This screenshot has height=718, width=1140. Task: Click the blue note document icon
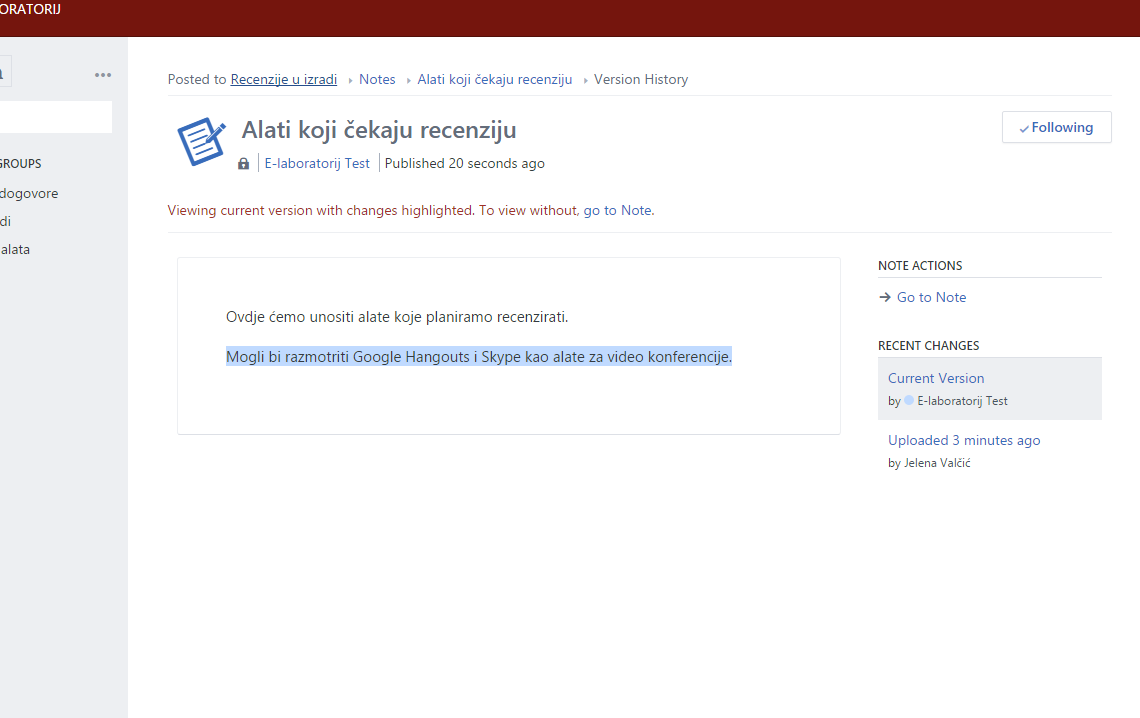[201, 141]
